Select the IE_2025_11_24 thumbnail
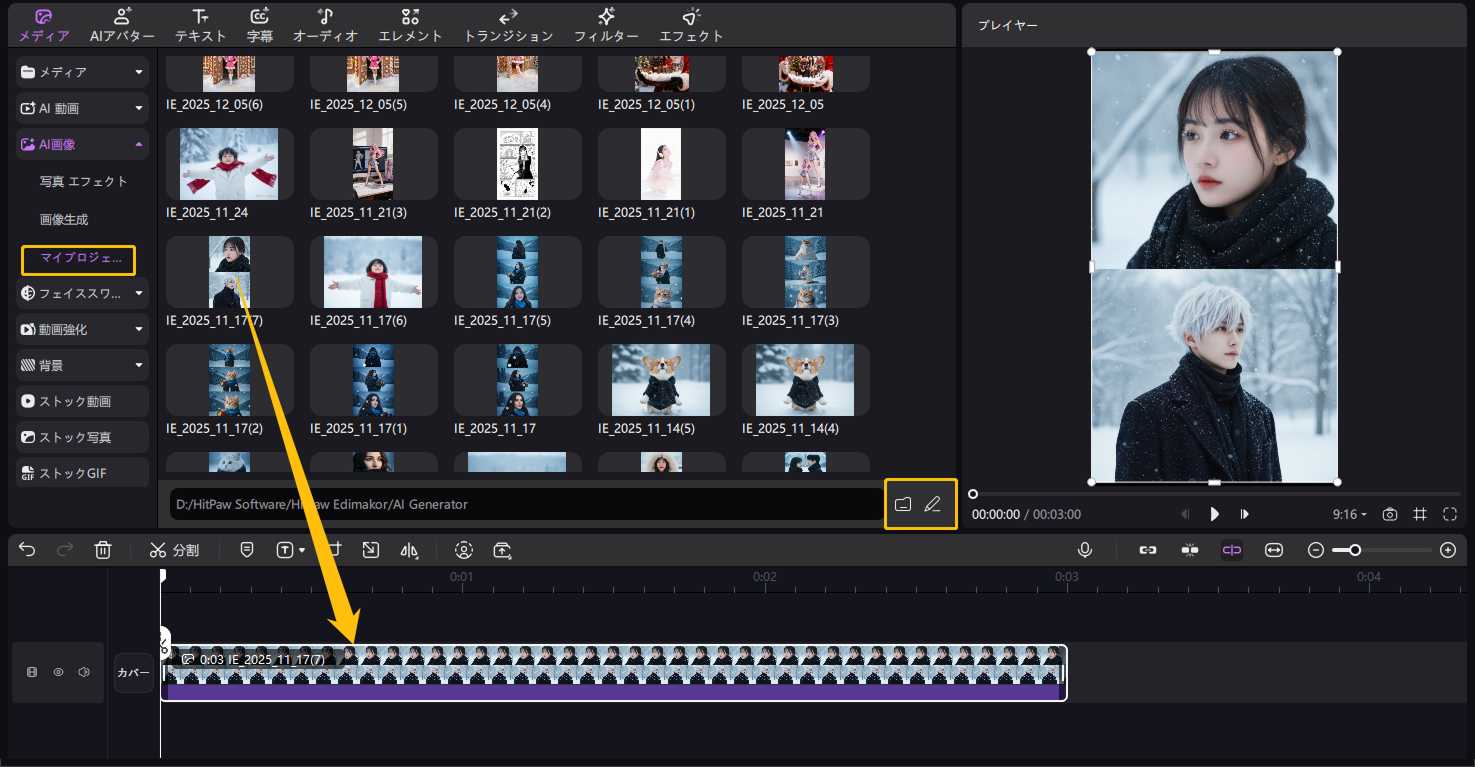 tap(229, 163)
